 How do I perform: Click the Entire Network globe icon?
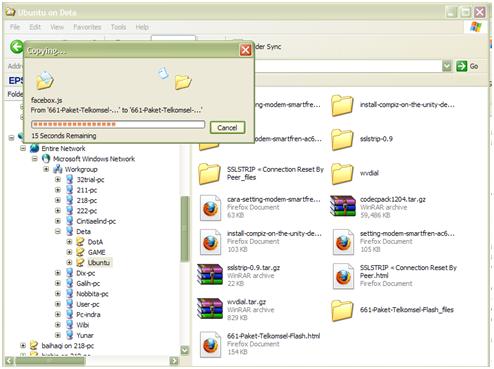click(x=35, y=148)
